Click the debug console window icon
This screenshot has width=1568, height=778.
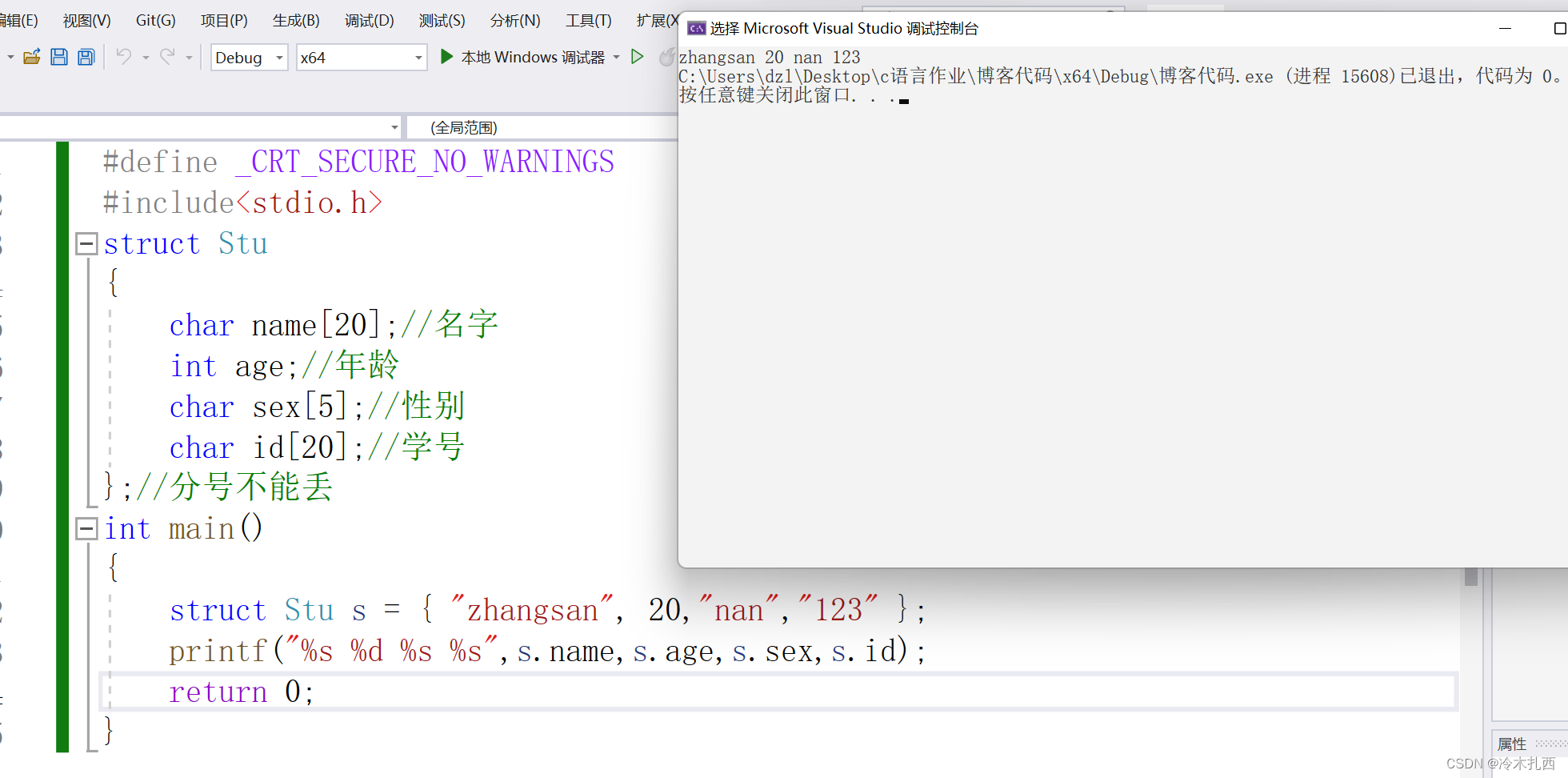click(x=697, y=29)
